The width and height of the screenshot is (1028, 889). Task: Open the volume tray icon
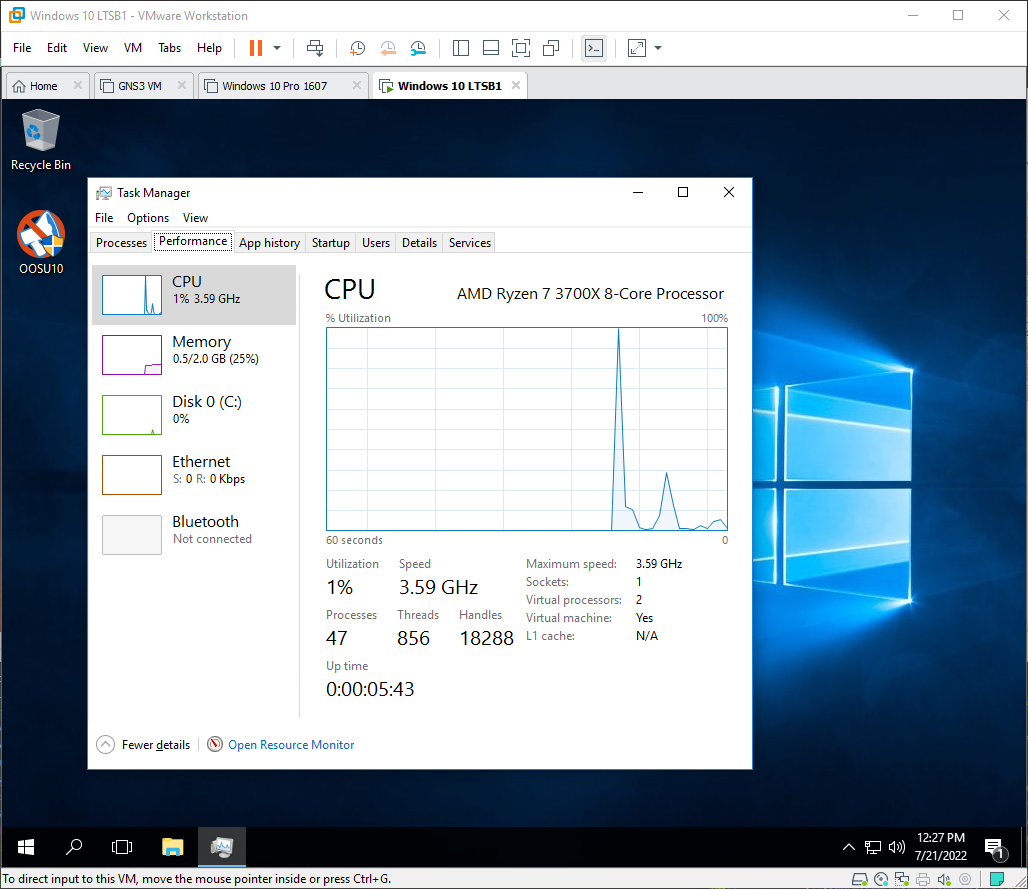coord(896,847)
